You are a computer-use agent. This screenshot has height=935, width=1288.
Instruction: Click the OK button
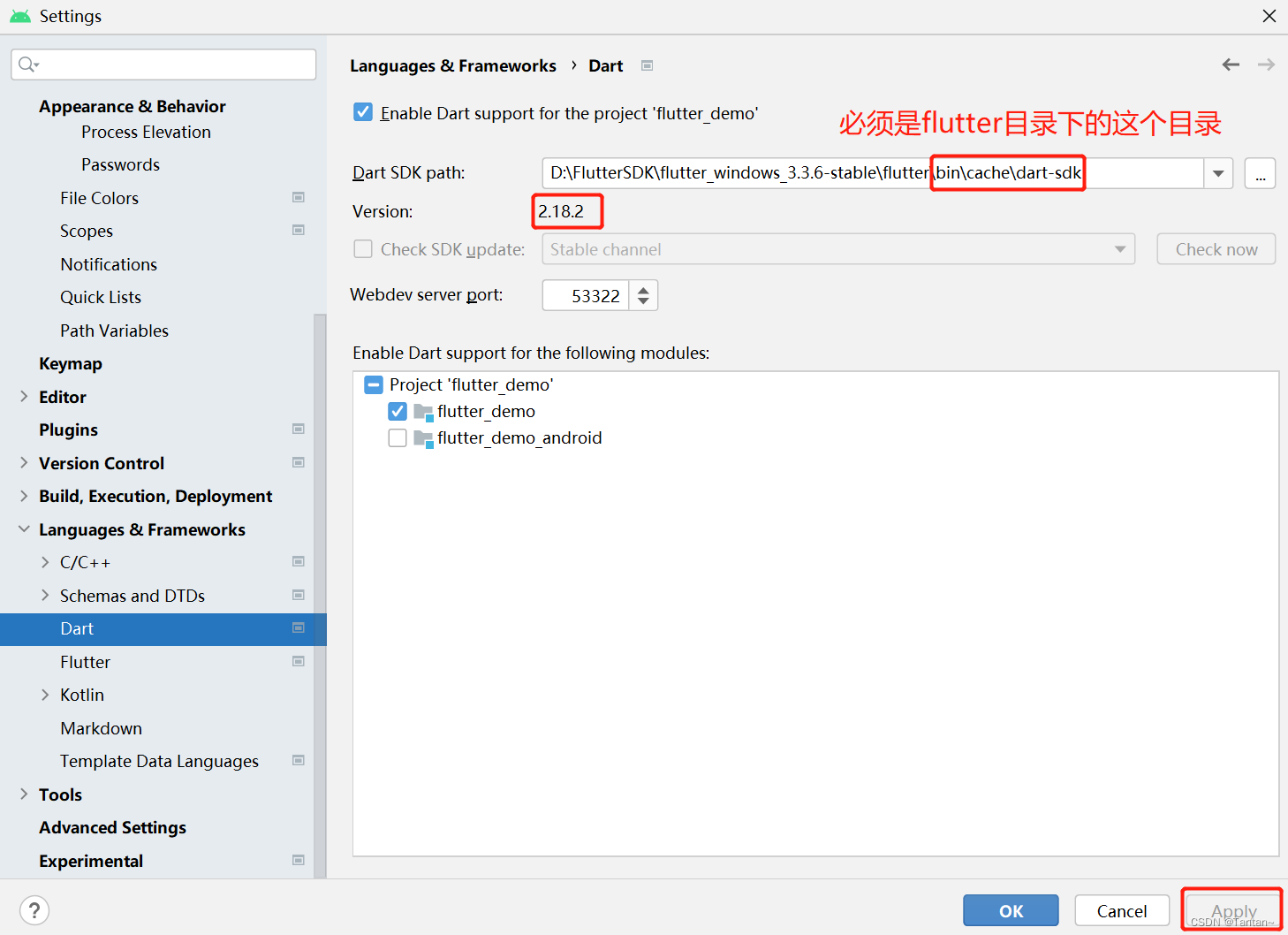coord(1011,910)
